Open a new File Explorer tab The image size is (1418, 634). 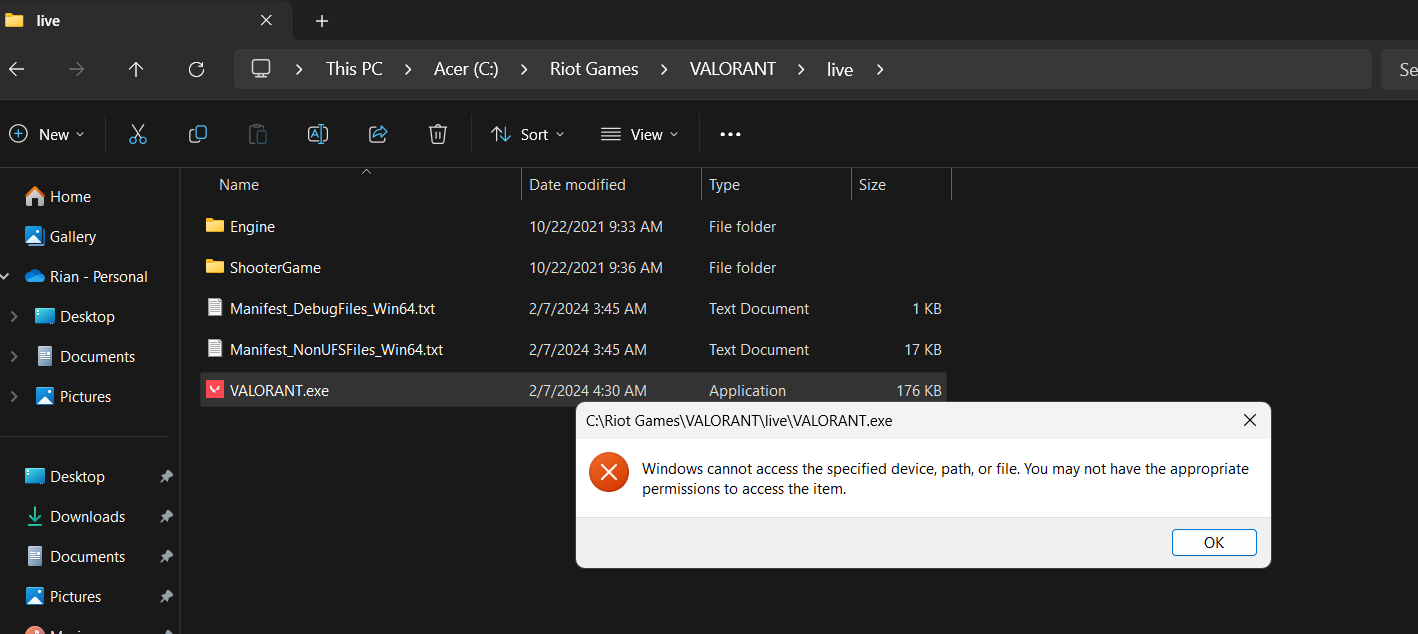pos(321,21)
